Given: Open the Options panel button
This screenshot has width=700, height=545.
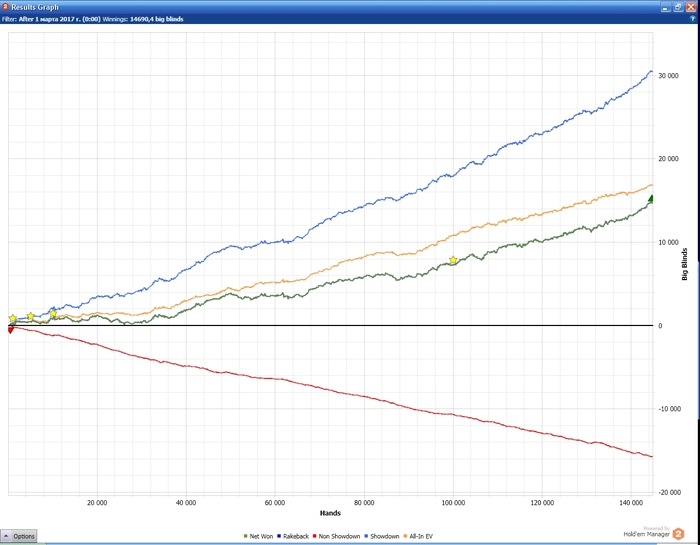Looking at the screenshot, I should tap(19, 536).
